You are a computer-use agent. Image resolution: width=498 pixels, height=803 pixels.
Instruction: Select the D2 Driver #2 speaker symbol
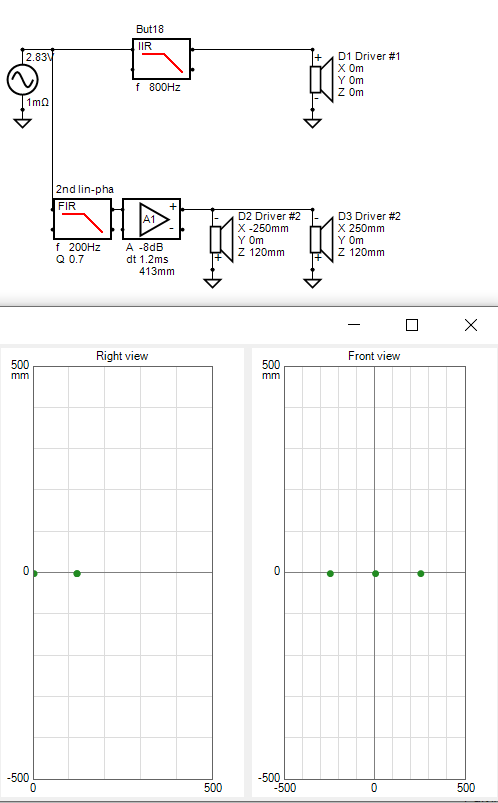click(221, 239)
